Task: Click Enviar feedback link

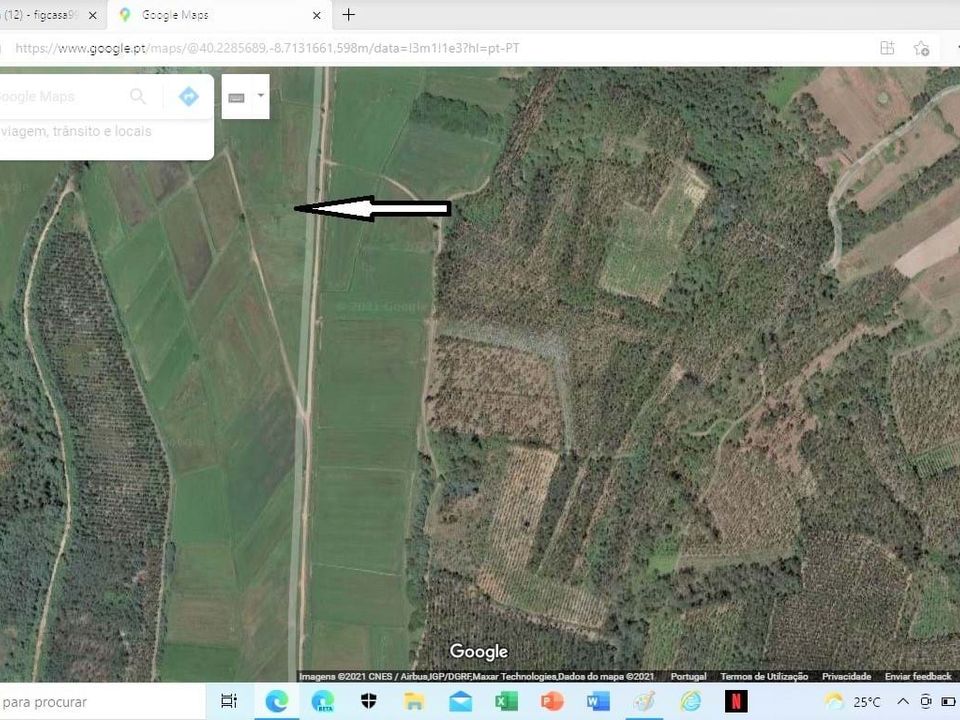Action: click(x=918, y=676)
